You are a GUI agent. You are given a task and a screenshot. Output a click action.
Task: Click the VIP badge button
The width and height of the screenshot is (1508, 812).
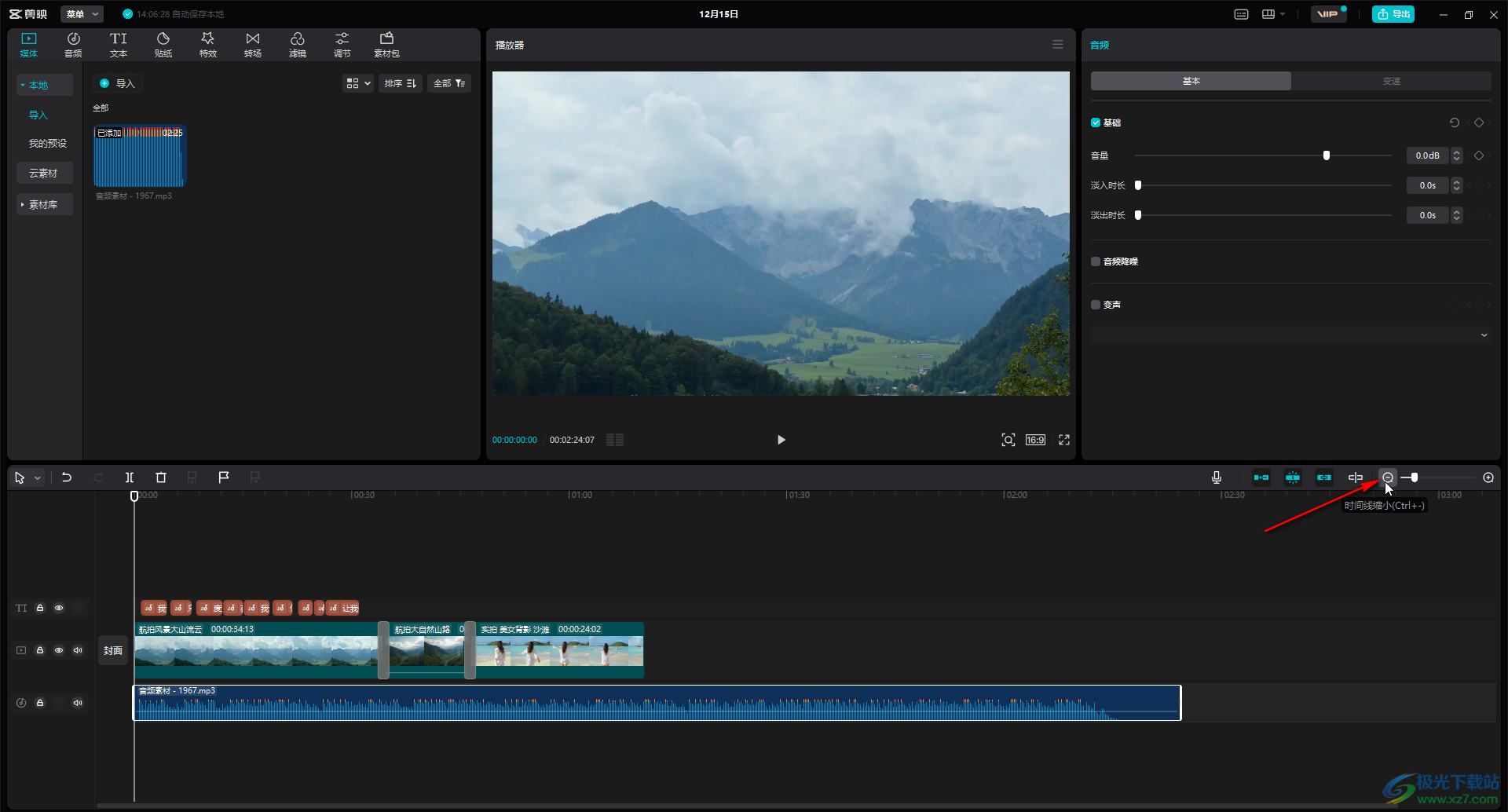pos(1328,14)
